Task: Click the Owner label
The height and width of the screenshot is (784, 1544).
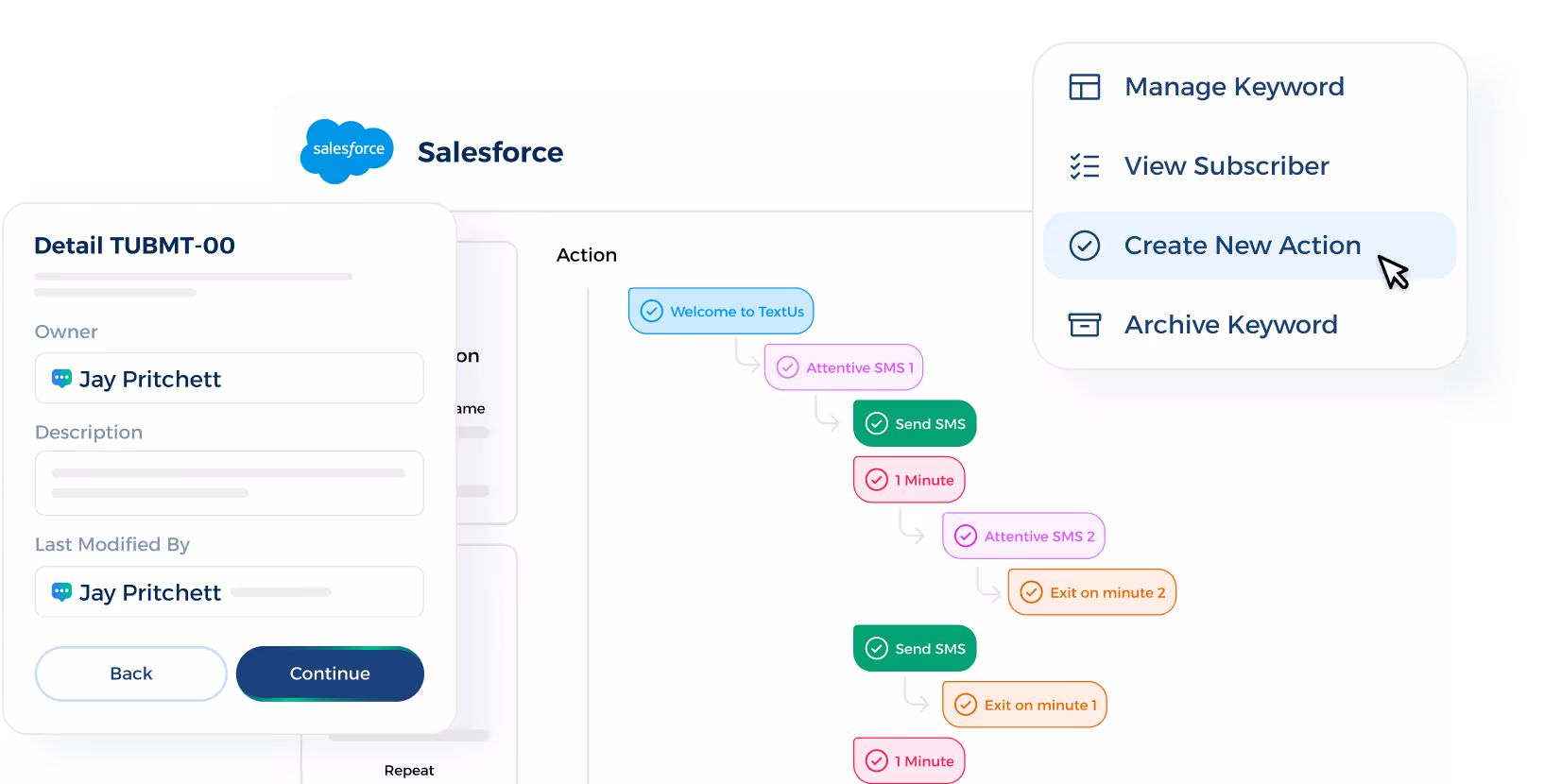Action: click(x=66, y=332)
